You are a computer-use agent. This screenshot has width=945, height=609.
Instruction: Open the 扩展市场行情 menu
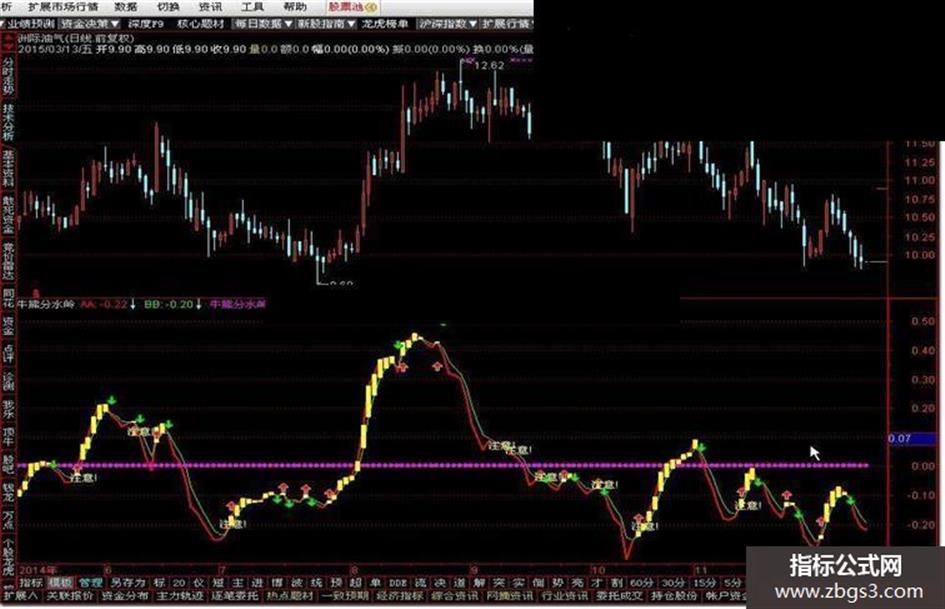tap(63, 7)
